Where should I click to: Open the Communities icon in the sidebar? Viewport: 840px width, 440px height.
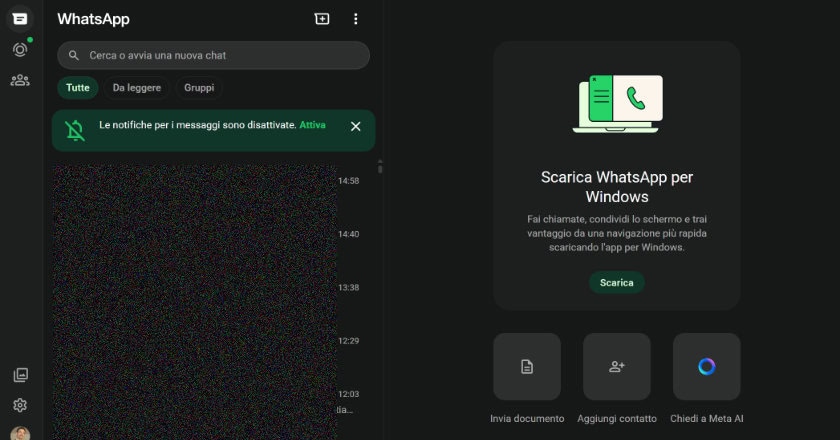point(20,80)
